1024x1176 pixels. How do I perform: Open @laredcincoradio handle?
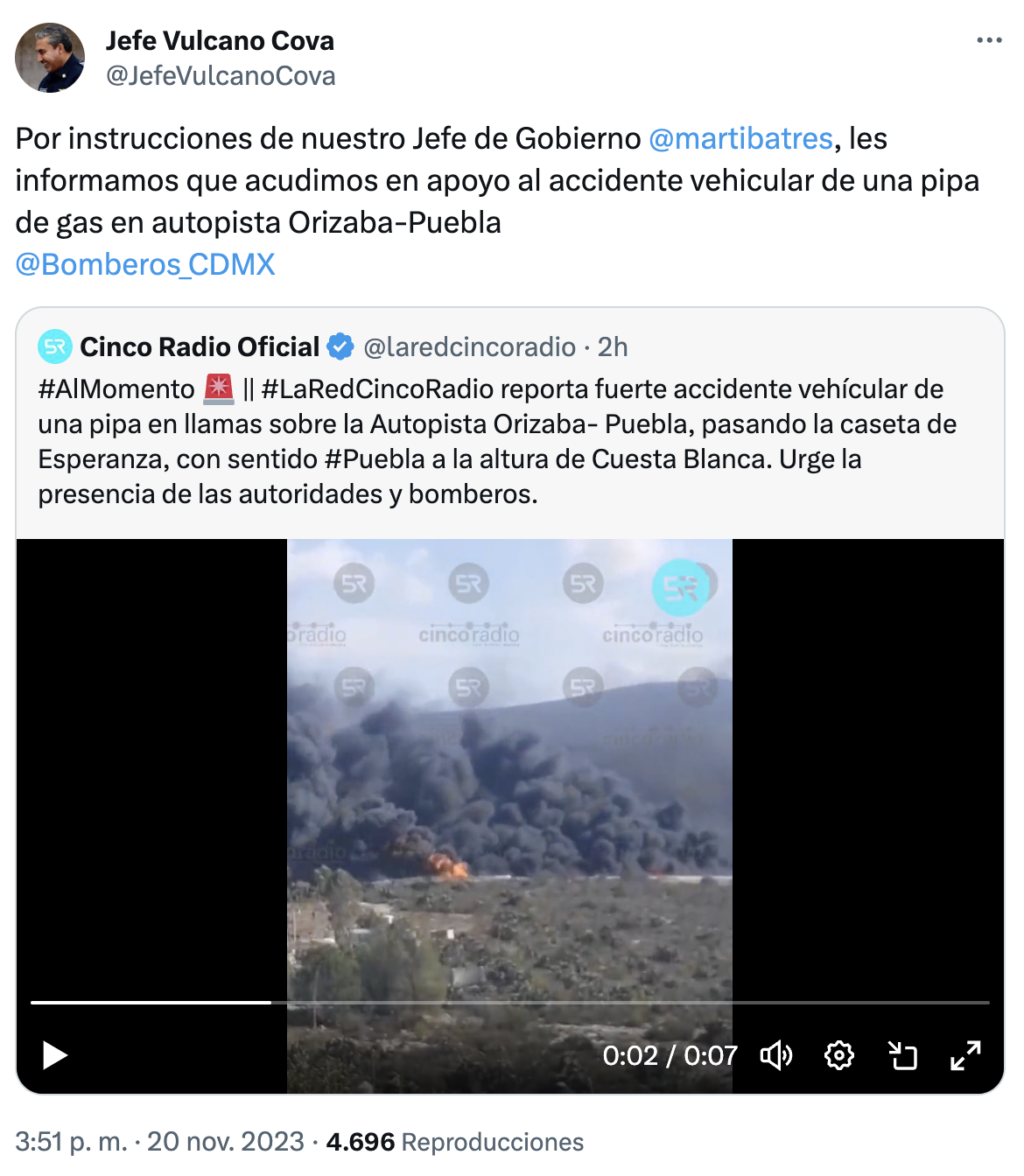click(469, 346)
